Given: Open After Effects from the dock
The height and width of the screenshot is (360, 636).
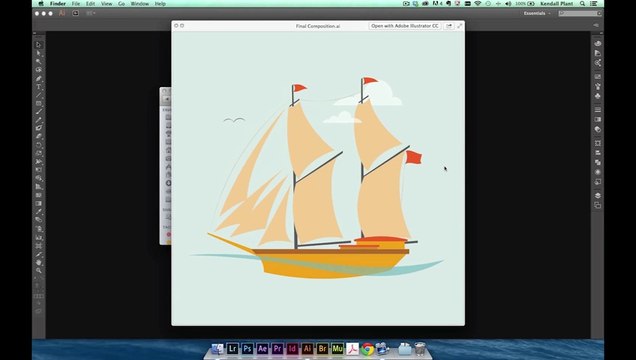Looking at the screenshot, I should tap(262, 349).
